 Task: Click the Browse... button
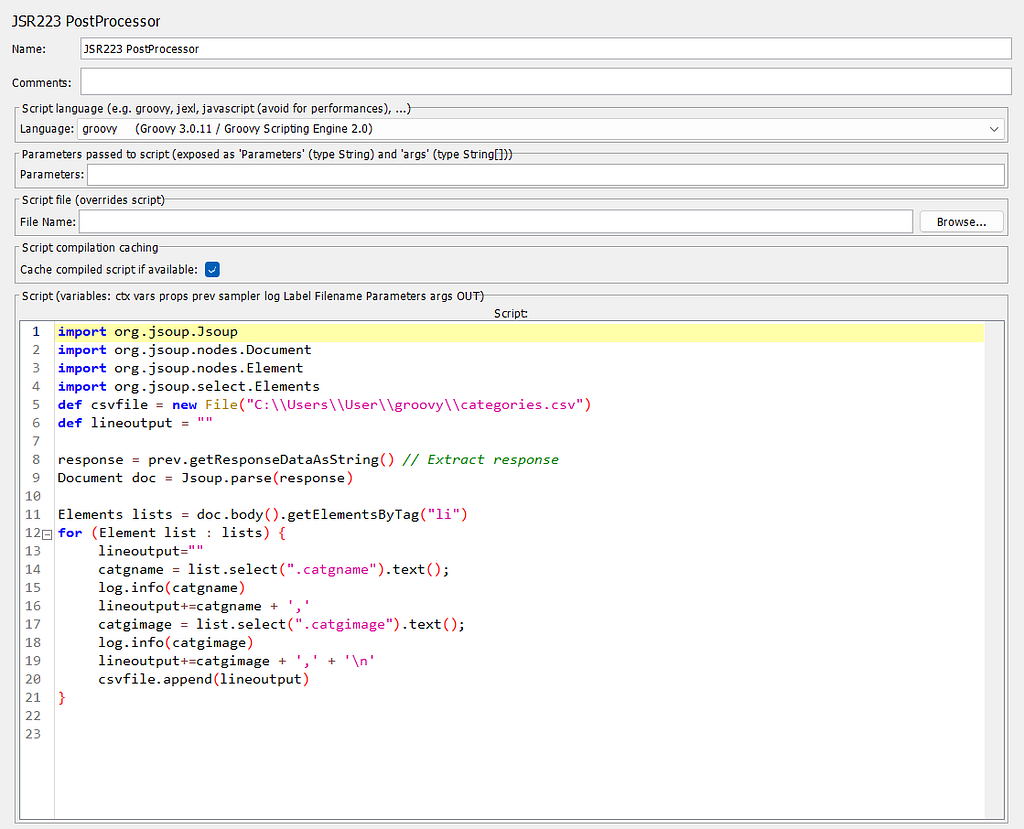click(x=961, y=221)
